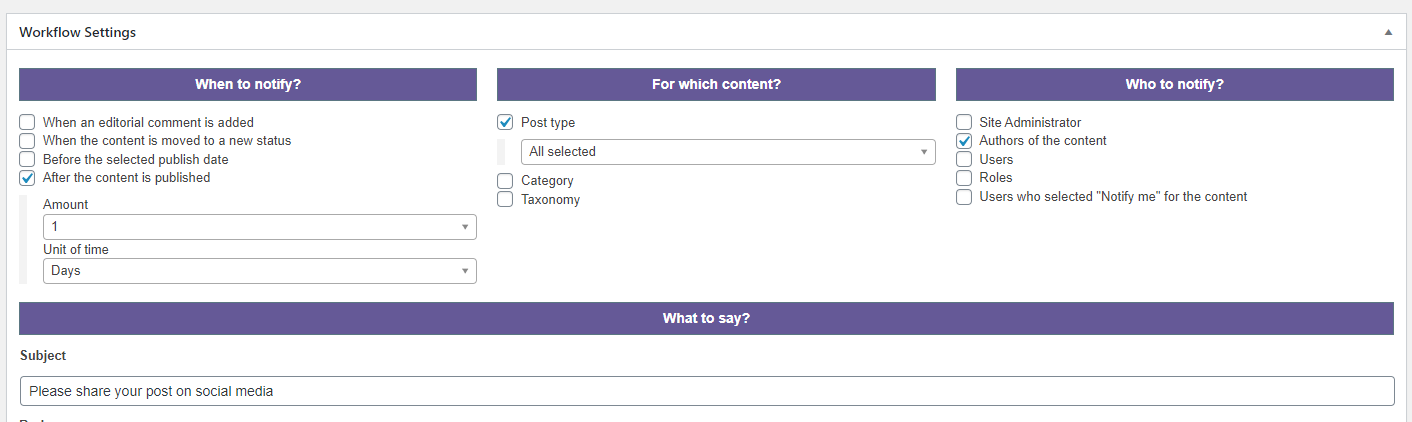Expand the 'All selected' post type dropdown
1412x422 pixels.
(x=727, y=152)
